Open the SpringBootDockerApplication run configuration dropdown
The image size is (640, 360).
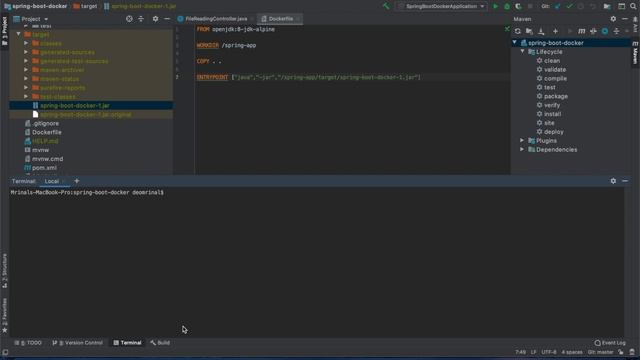coord(441,7)
